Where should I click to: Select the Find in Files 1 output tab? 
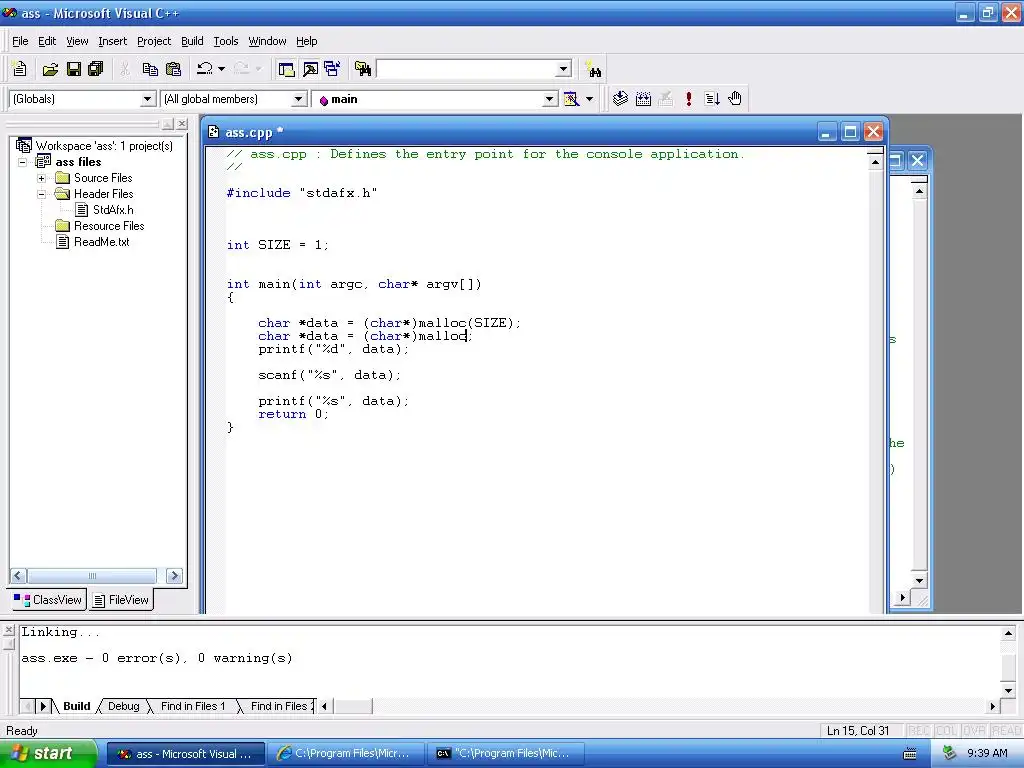[x=193, y=706]
